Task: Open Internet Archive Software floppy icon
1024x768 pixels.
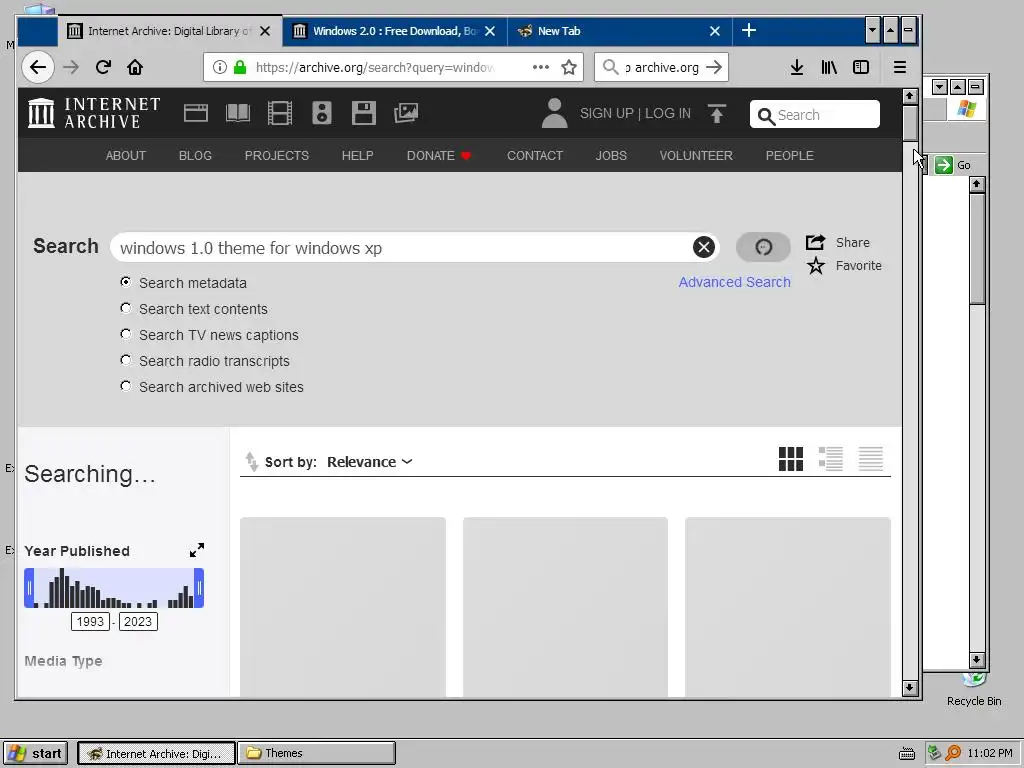Action: (x=364, y=114)
